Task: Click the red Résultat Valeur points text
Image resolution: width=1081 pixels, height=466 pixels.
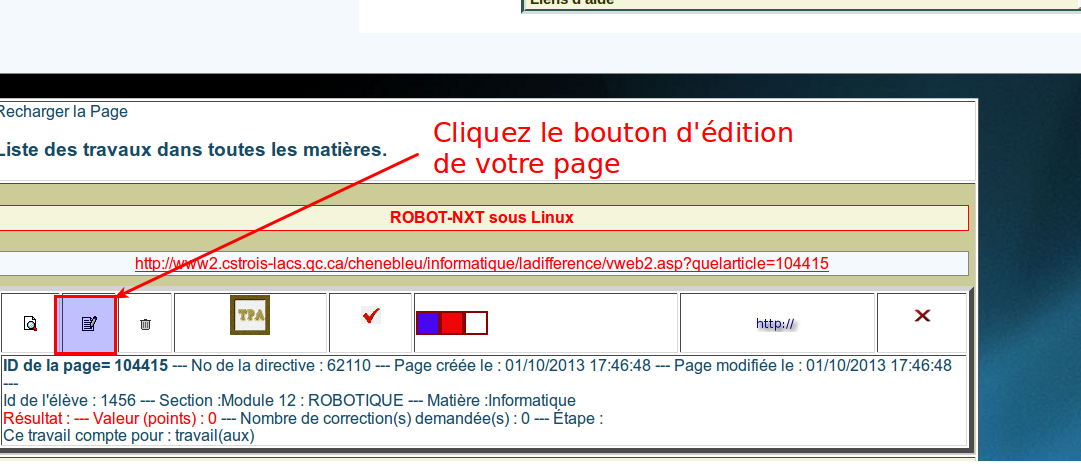Action: [x=110, y=418]
